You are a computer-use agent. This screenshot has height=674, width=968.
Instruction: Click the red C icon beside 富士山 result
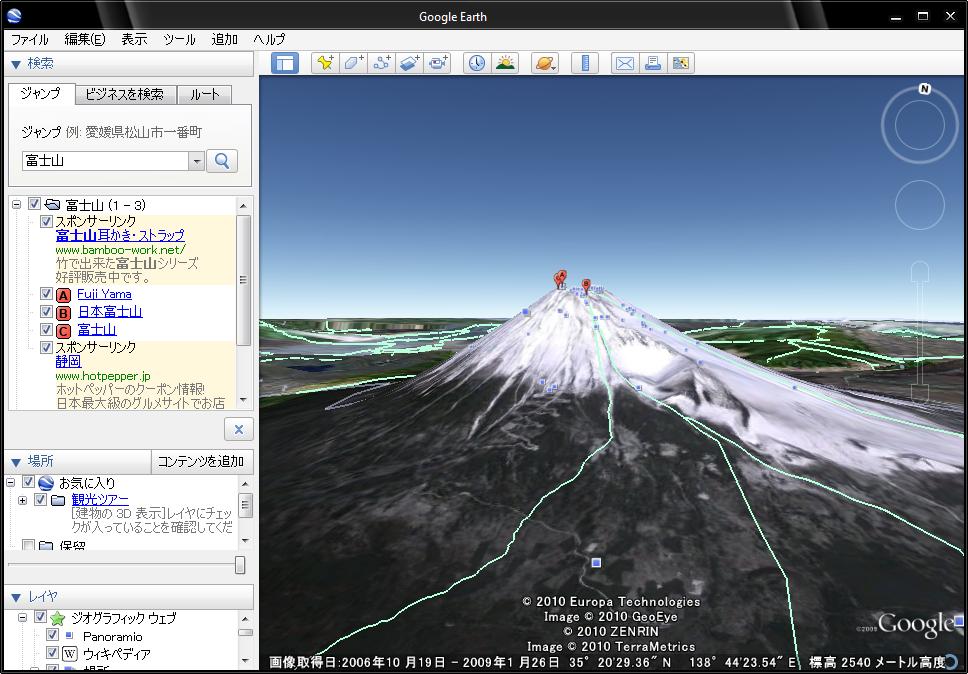click(x=63, y=331)
